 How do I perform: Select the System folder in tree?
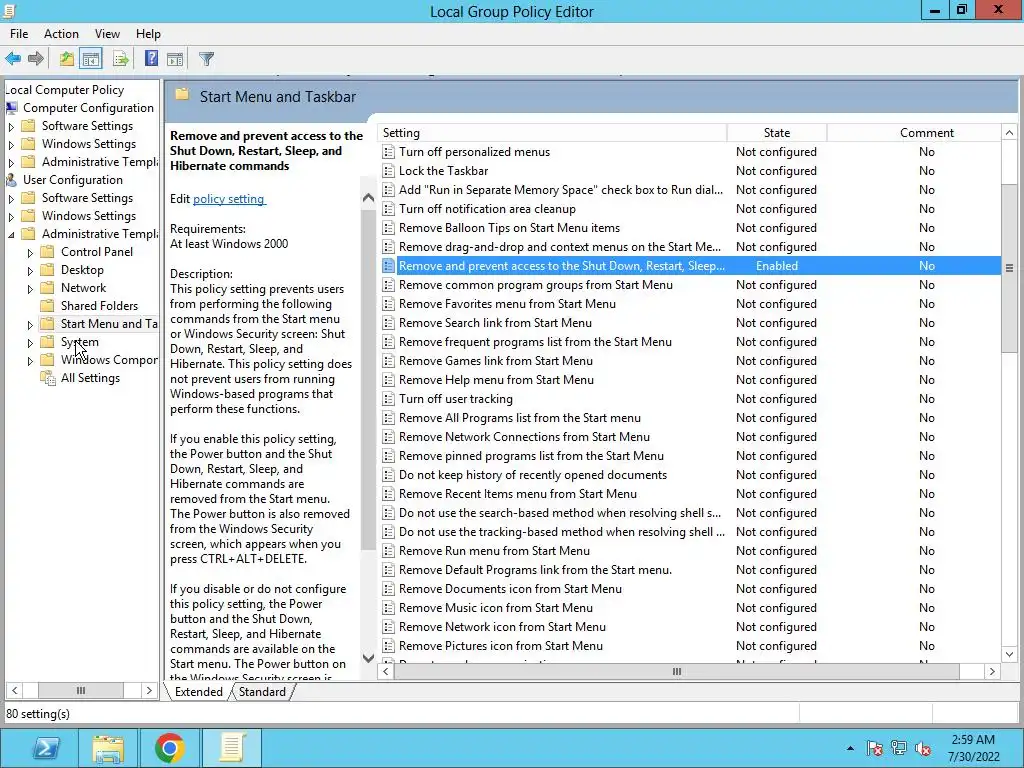click(x=80, y=342)
